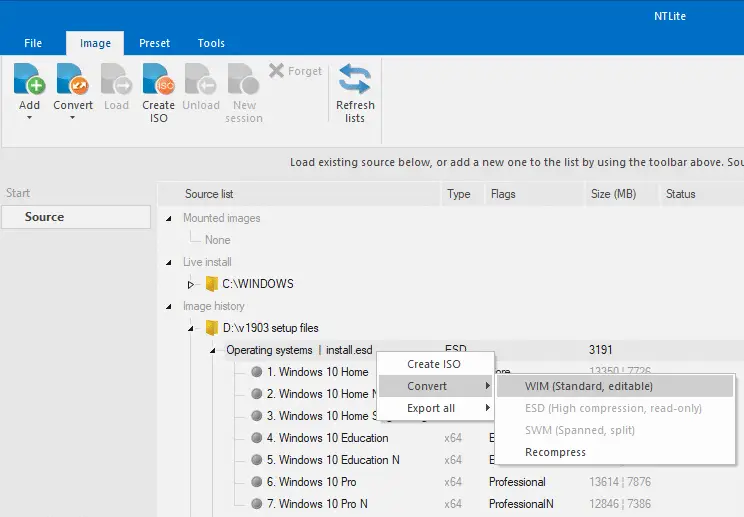Click the Forget X icon
Screen dimensions: 744x517
pyautogui.click(x=276, y=71)
